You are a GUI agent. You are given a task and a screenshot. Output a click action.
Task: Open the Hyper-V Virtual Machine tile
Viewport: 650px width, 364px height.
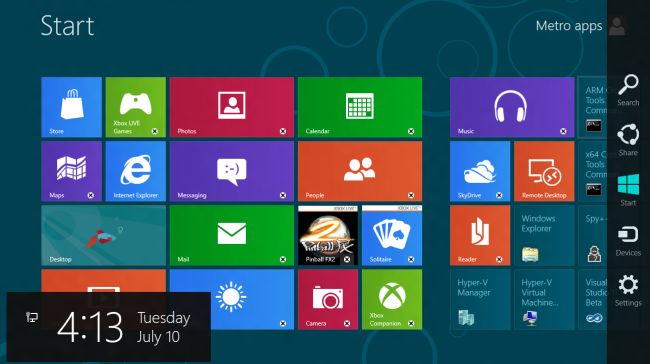544,299
